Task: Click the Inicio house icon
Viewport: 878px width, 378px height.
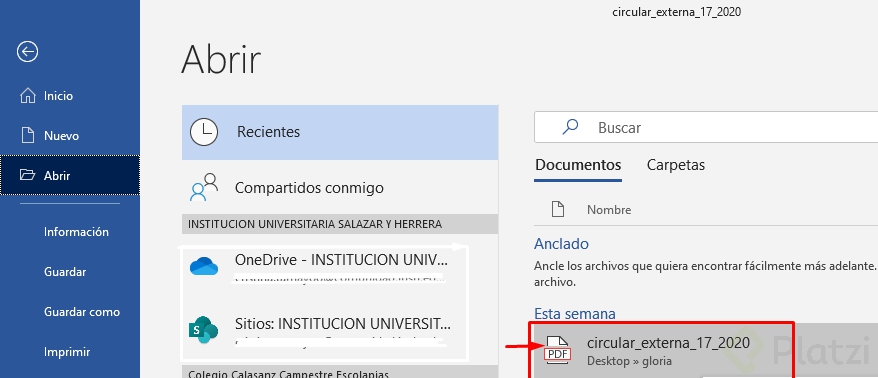Action: tap(27, 96)
